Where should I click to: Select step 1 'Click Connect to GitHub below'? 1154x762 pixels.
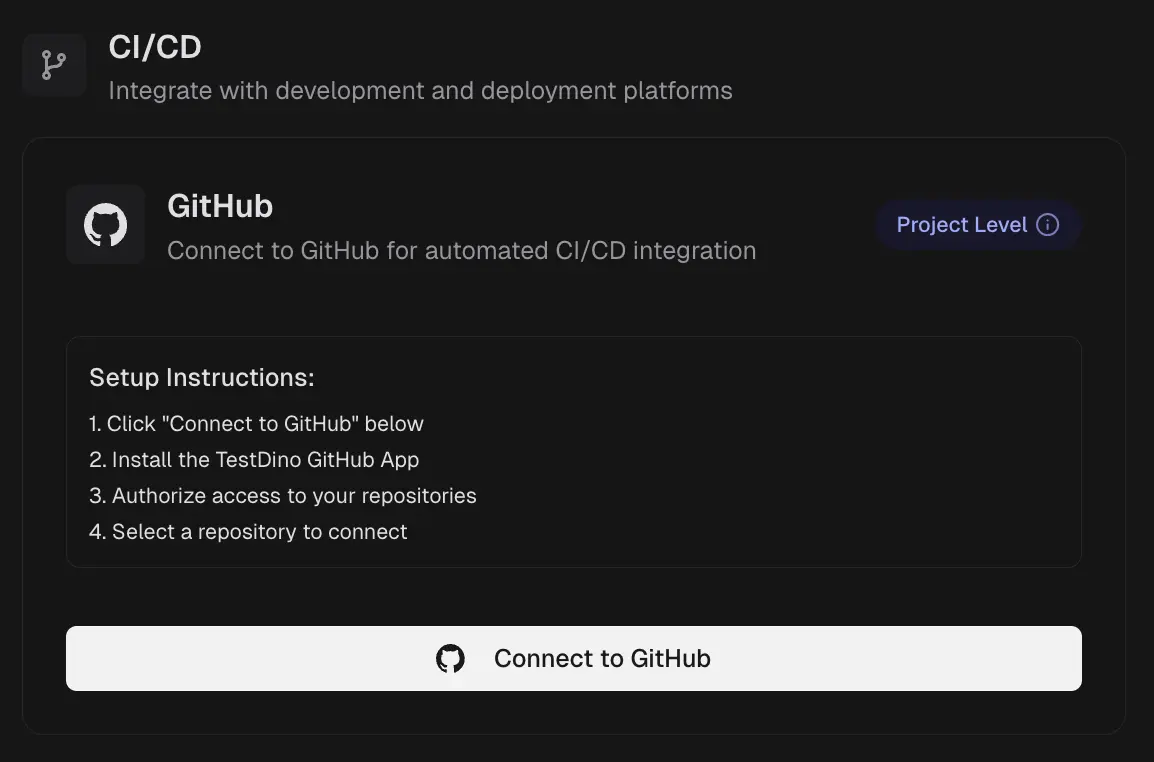[257, 424]
